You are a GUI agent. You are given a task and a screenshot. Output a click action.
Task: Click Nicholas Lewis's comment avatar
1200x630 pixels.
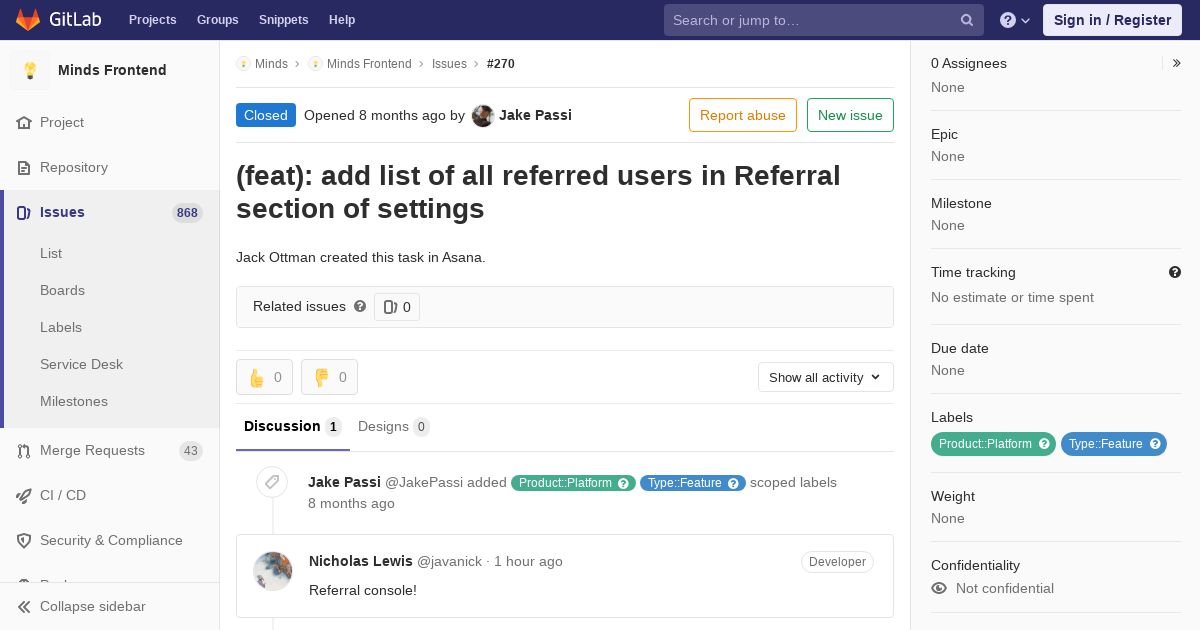[273, 571]
